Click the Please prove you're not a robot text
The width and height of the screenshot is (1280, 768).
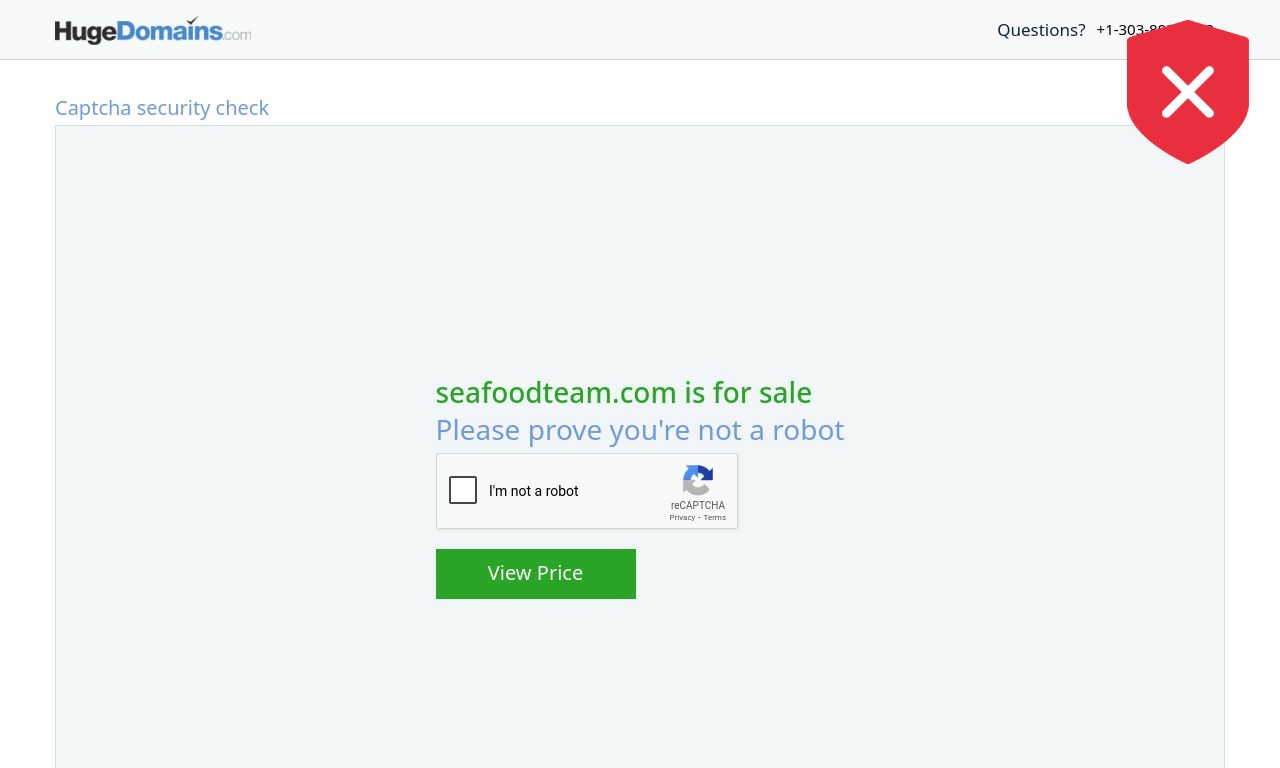click(x=639, y=430)
